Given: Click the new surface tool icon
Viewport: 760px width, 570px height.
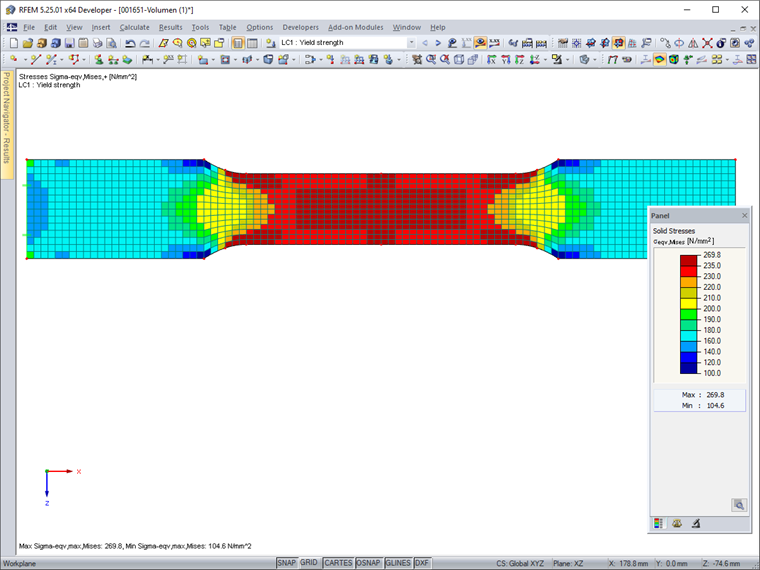Looking at the screenshot, I should point(203,60).
